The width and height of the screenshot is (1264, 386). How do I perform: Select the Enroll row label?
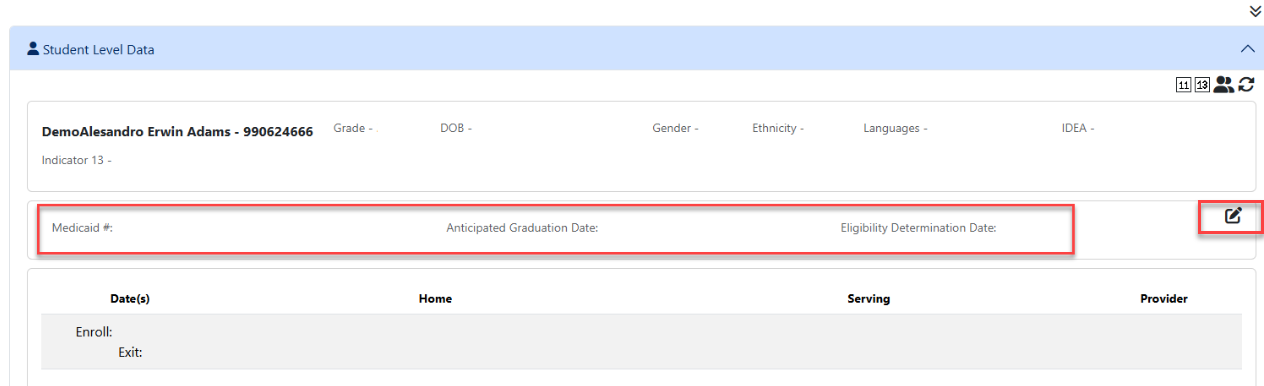click(x=94, y=332)
